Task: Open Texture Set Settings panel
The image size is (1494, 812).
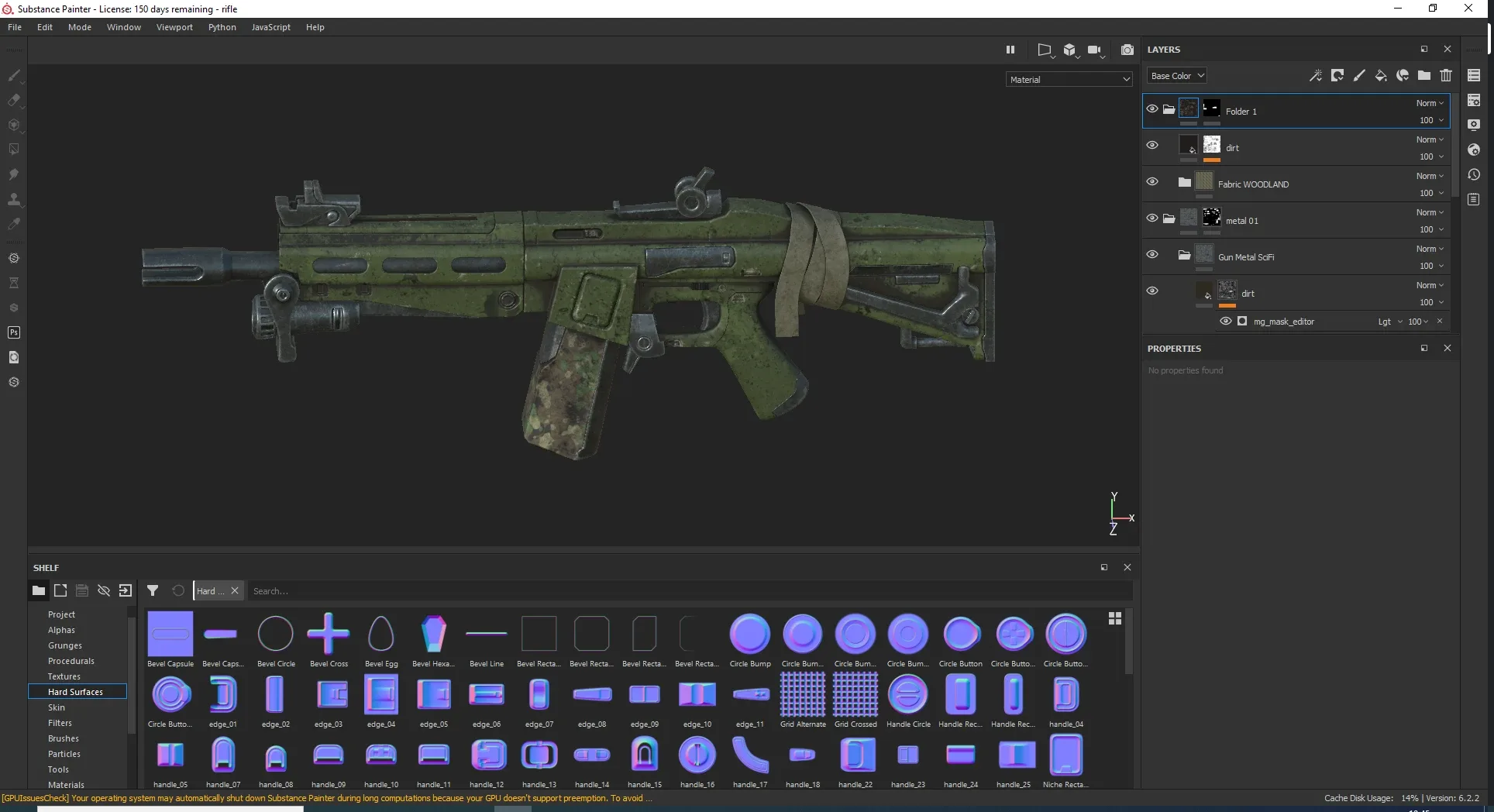Action: point(1474,100)
